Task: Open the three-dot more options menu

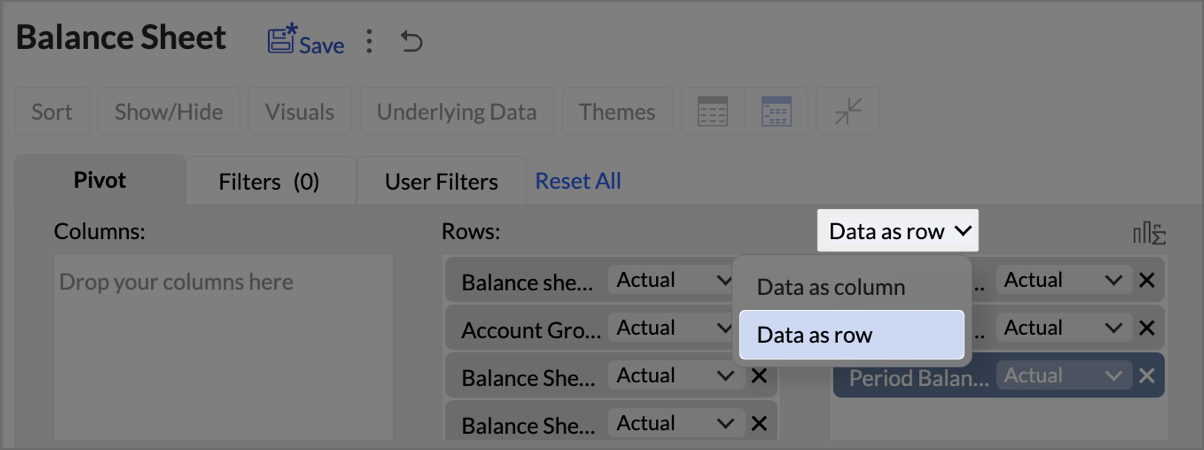Action: point(369,42)
